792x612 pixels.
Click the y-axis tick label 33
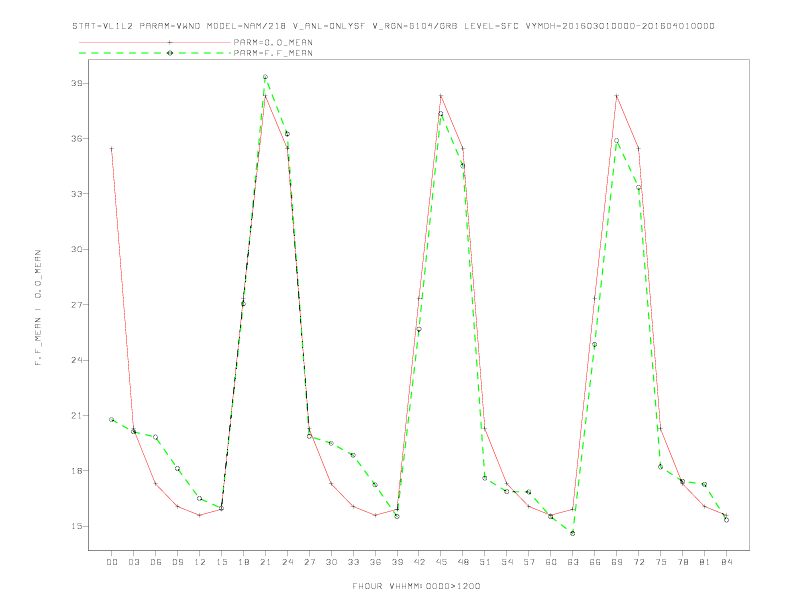pyautogui.click(x=77, y=194)
